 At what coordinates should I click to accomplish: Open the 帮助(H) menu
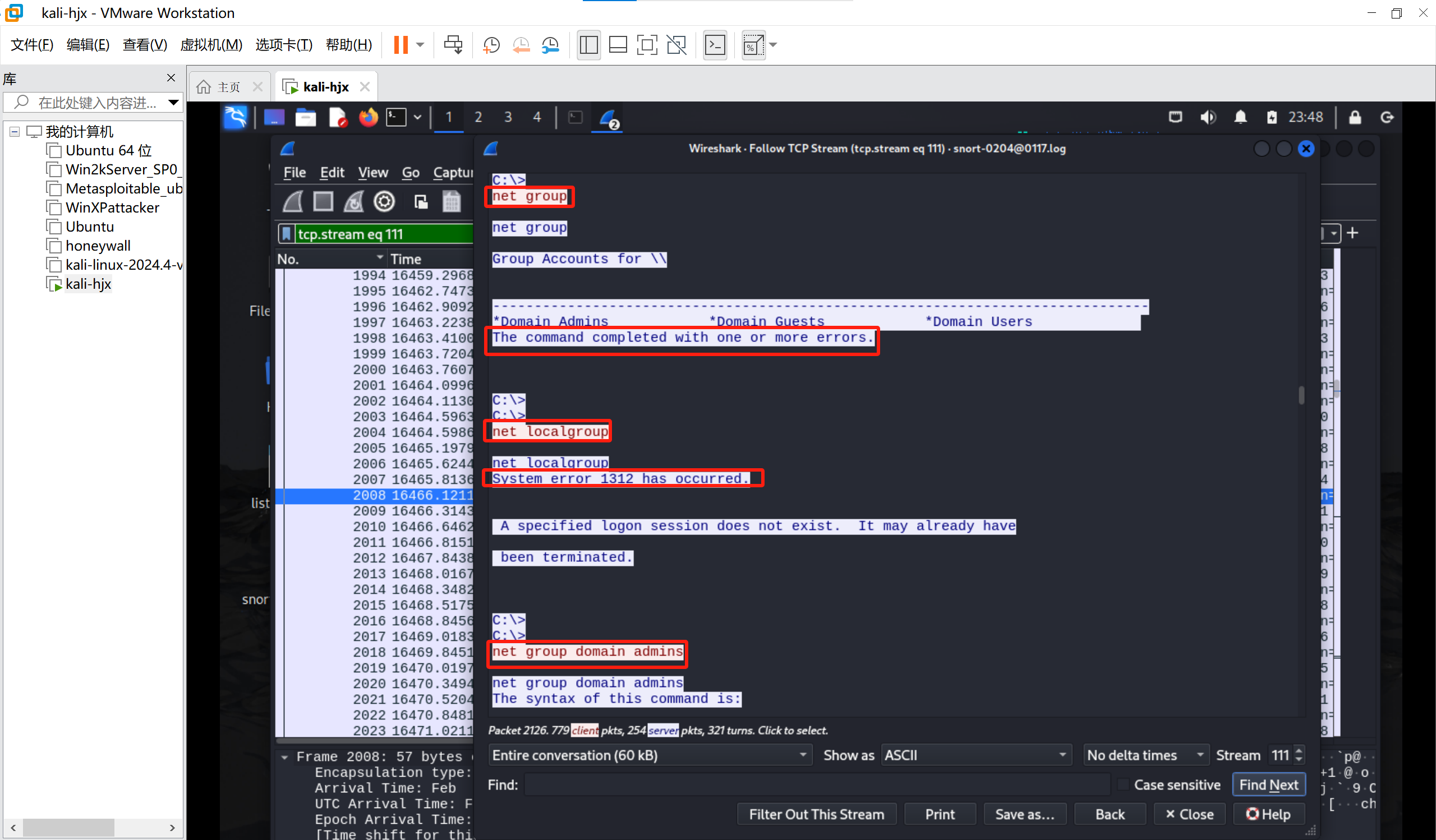click(349, 44)
